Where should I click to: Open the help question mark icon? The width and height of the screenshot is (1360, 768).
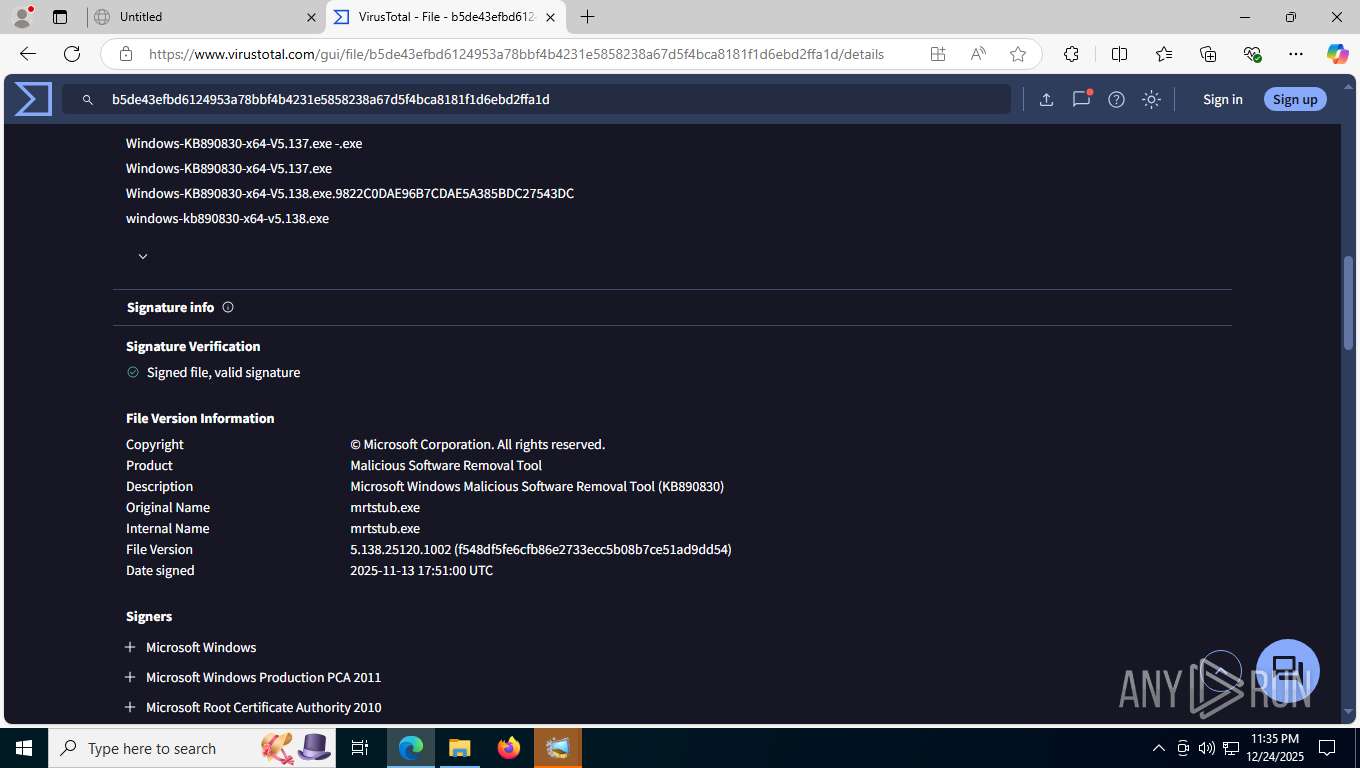click(x=1117, y=99)
